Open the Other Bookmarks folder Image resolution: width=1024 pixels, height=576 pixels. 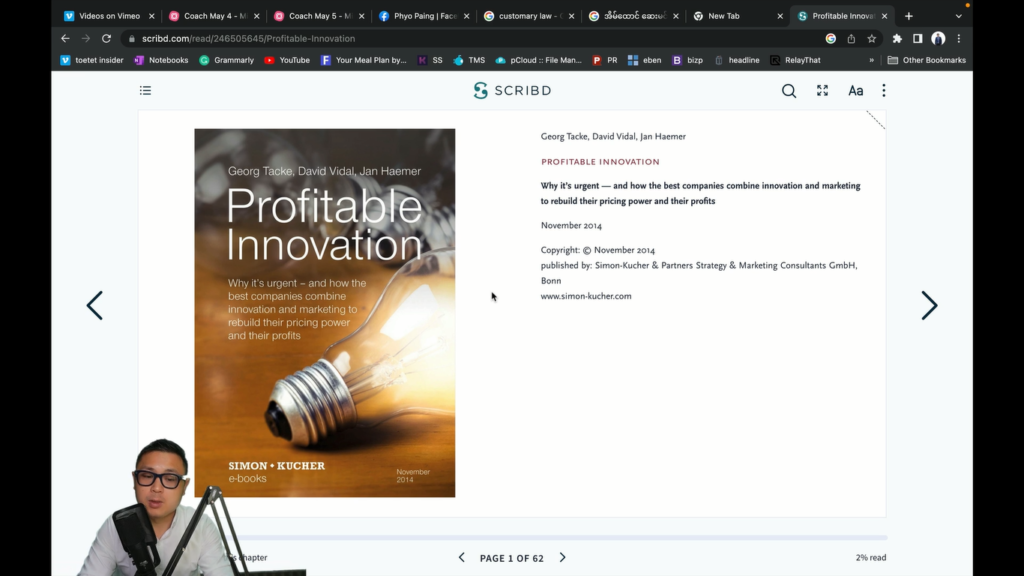927,60
